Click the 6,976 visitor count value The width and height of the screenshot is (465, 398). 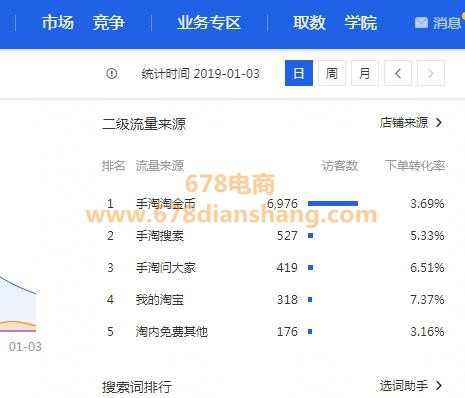pos(282,203)
